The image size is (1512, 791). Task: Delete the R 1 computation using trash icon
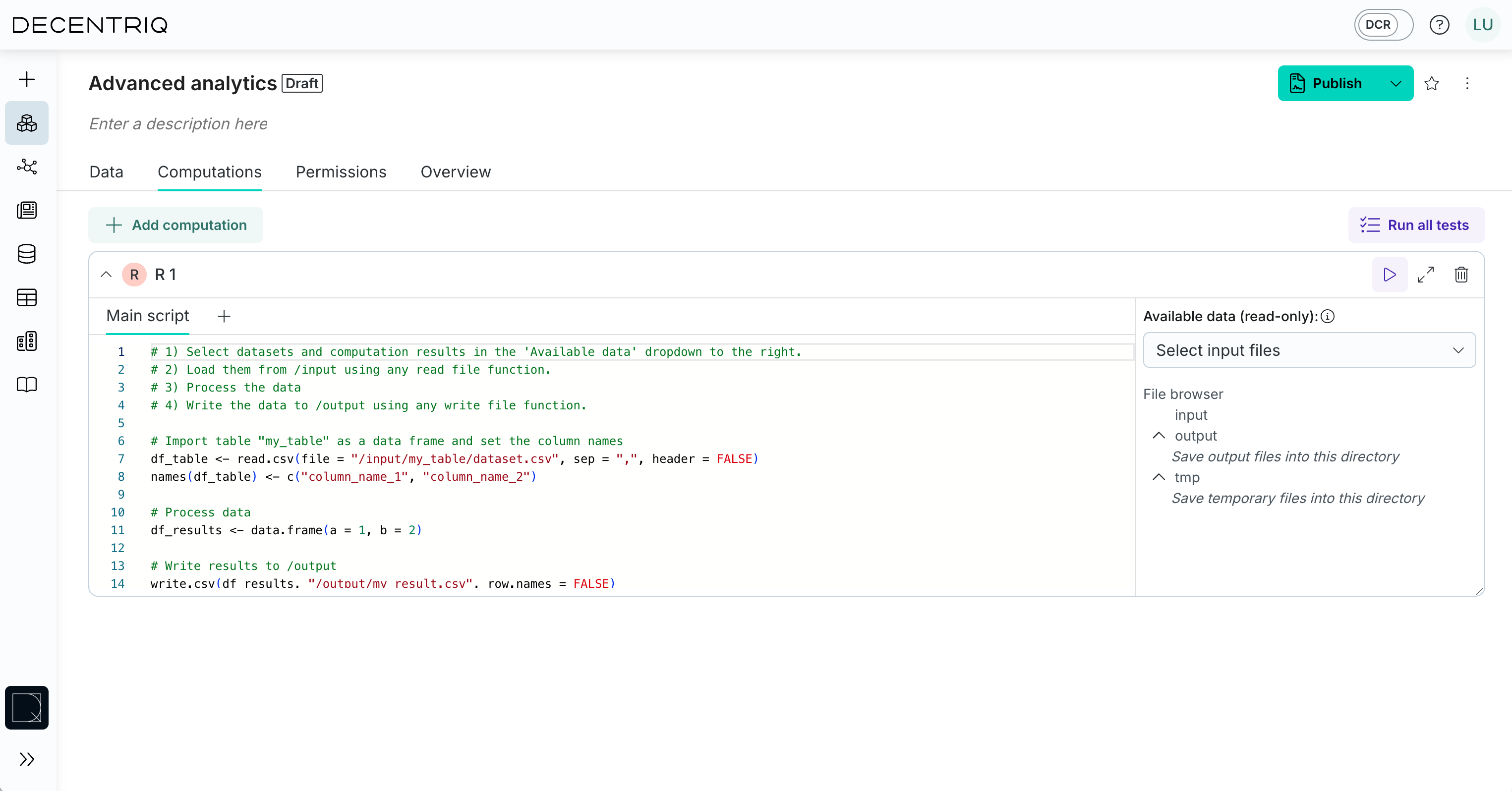(x=1461, y=274)
